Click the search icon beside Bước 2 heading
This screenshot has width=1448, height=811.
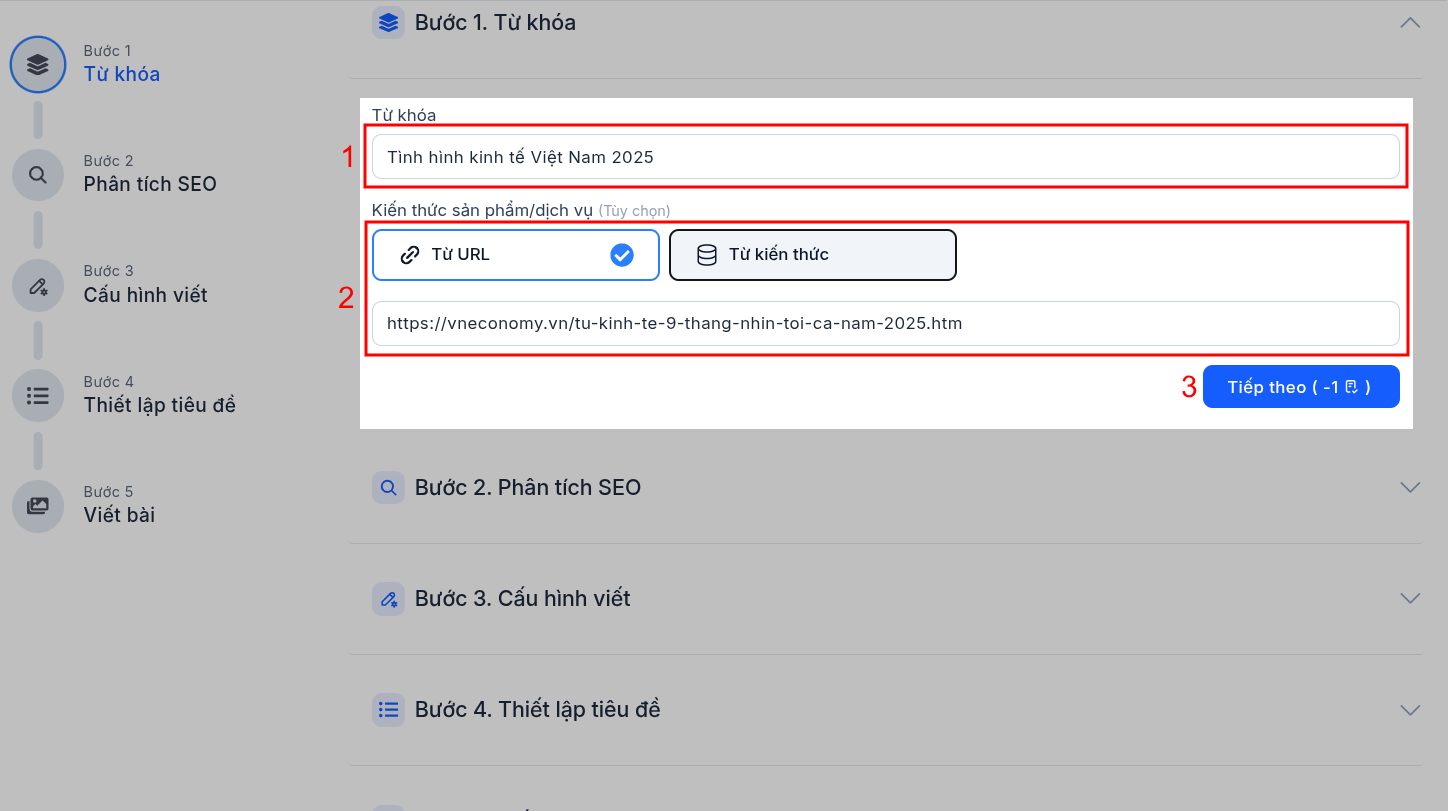coord(388,488)
